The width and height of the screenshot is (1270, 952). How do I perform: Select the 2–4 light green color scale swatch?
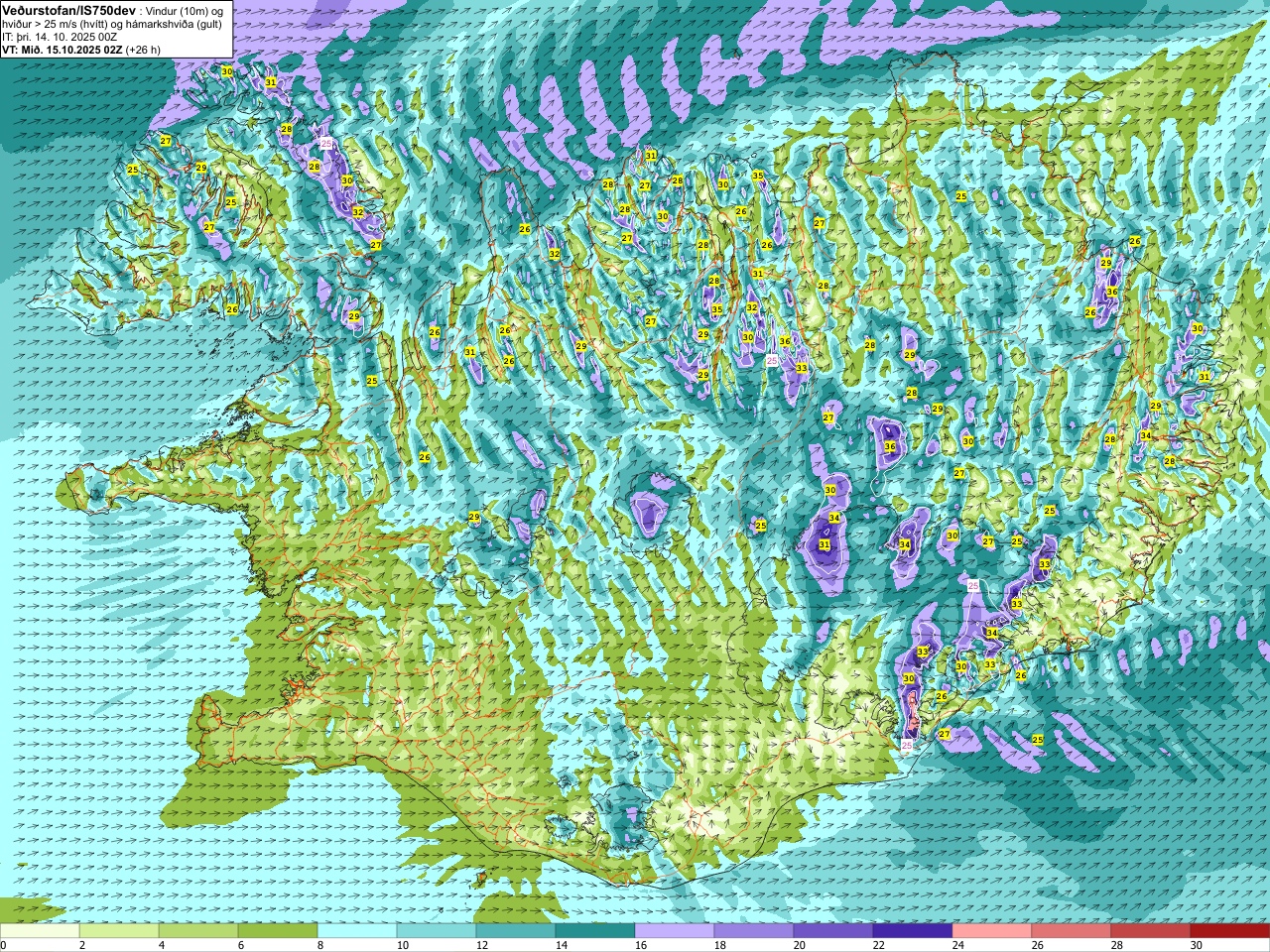pos(119,930)
